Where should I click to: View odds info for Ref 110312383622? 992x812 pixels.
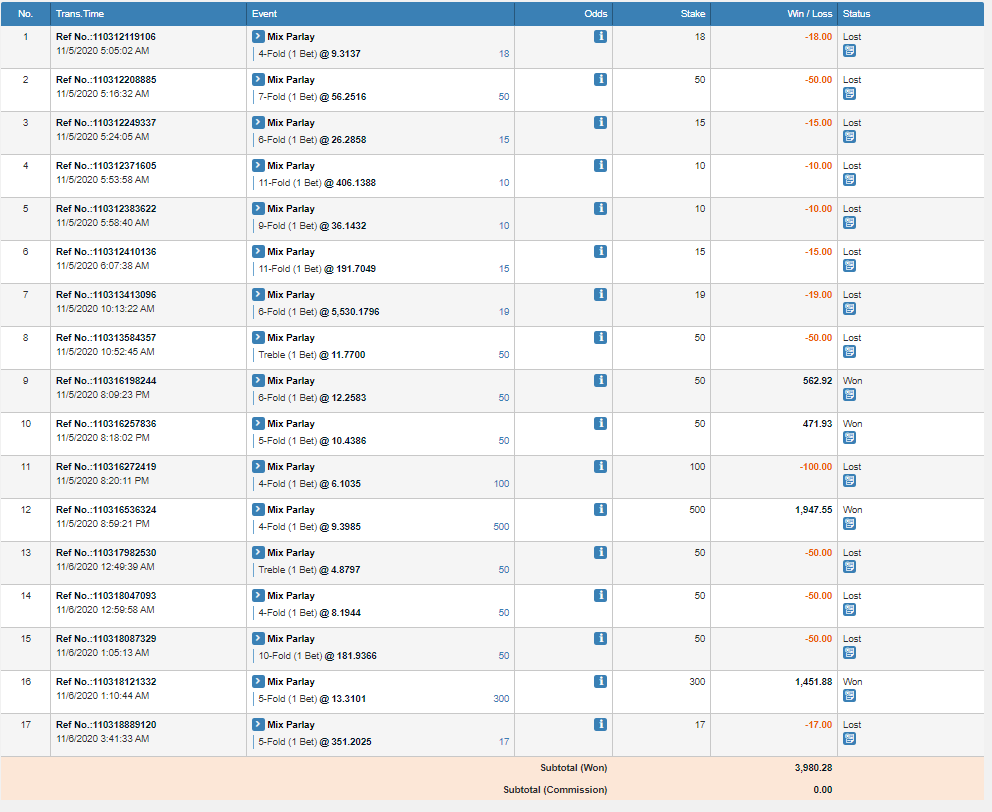pyautogui.click(x=600, y=209)
